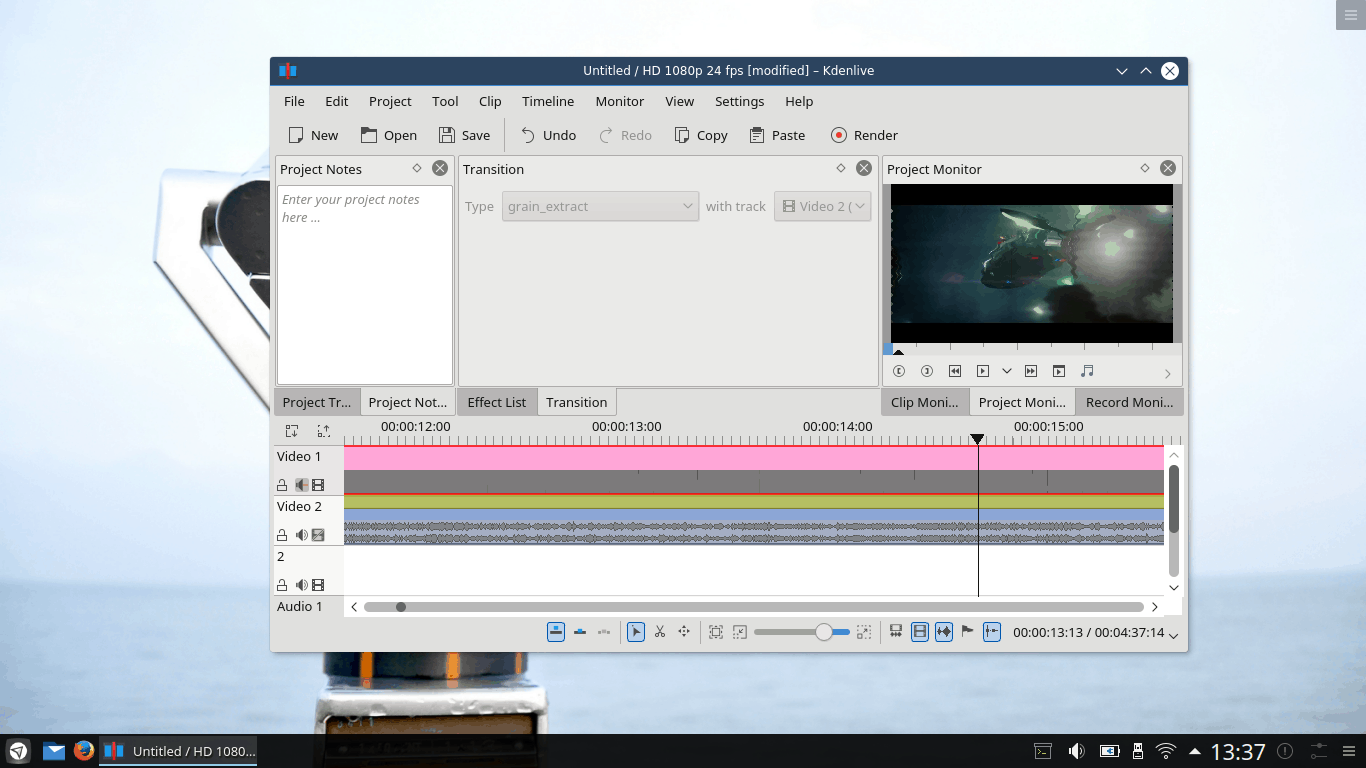Click play zone icon in monitor toolbar
This screenshot has width=1366, height=768.
1059,371
